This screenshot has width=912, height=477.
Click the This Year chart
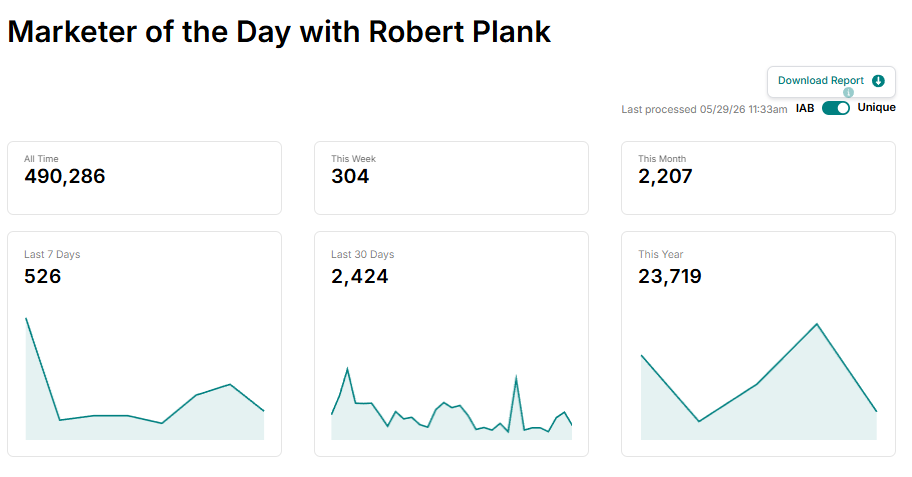(758, 381)
